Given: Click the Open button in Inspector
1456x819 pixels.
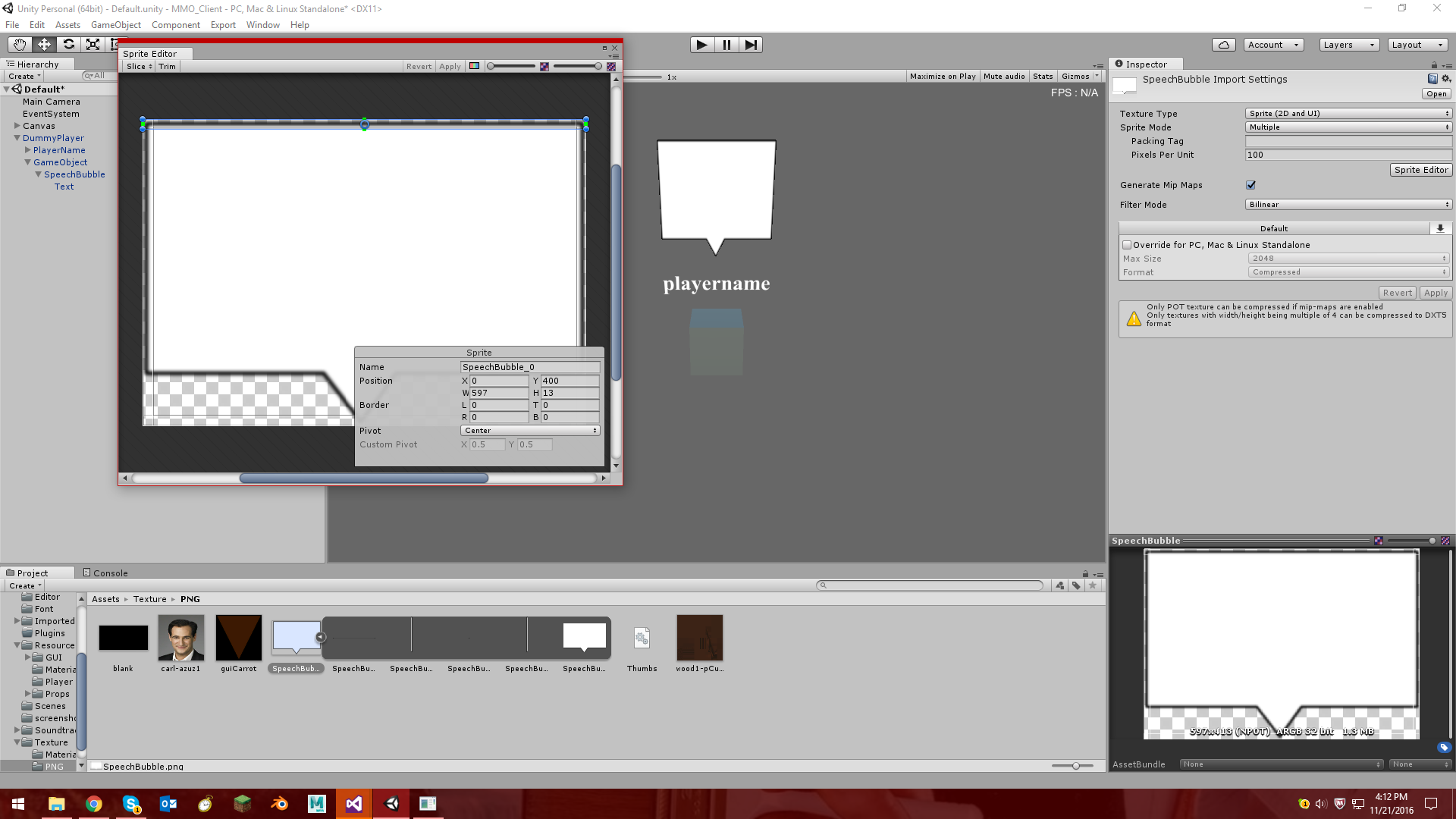Looking at the screenshot, I should coord(1436,94).
